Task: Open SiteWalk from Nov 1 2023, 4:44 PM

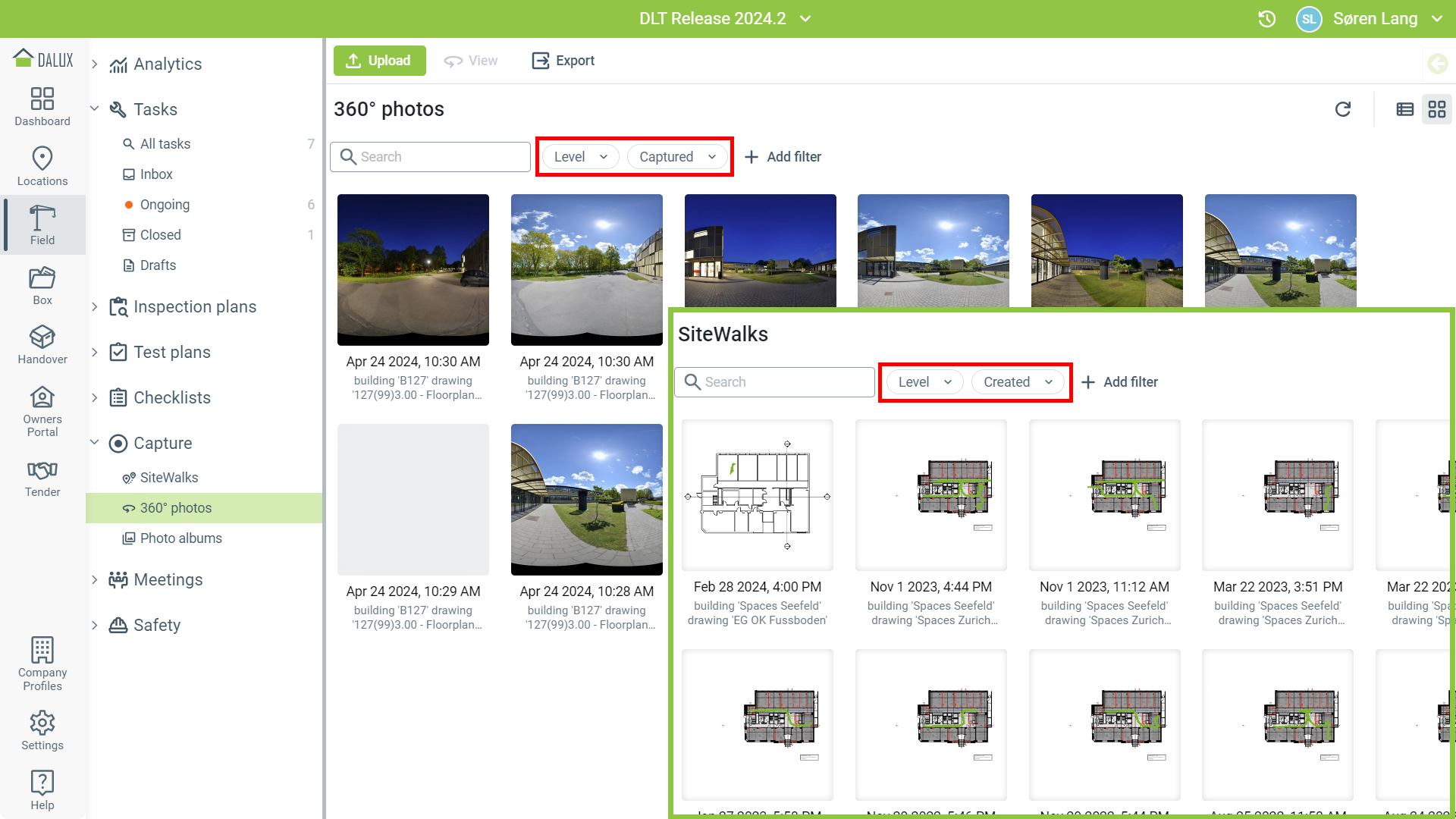Action: (x=931, y=495)
